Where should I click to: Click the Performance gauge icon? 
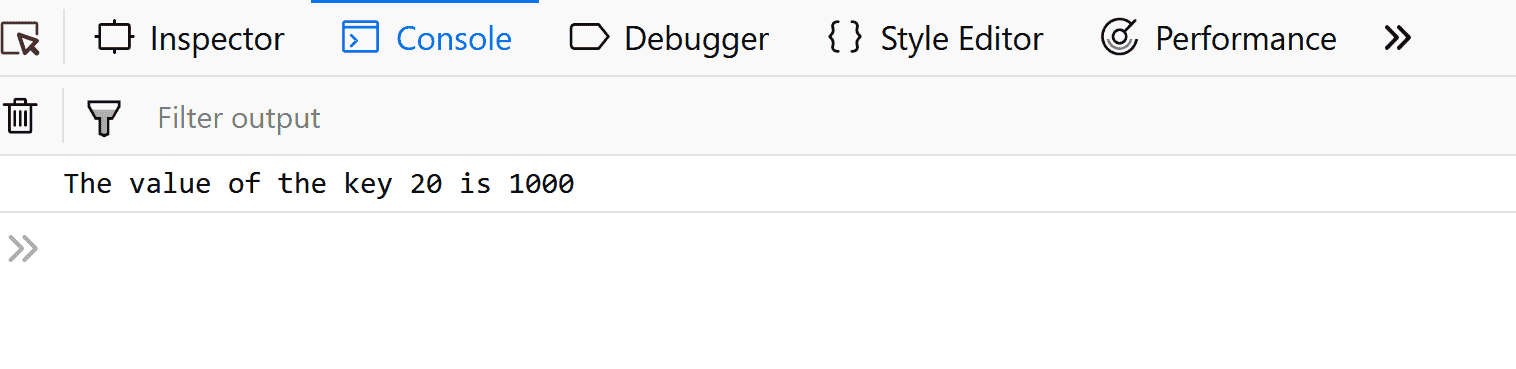coord(1119,38)
